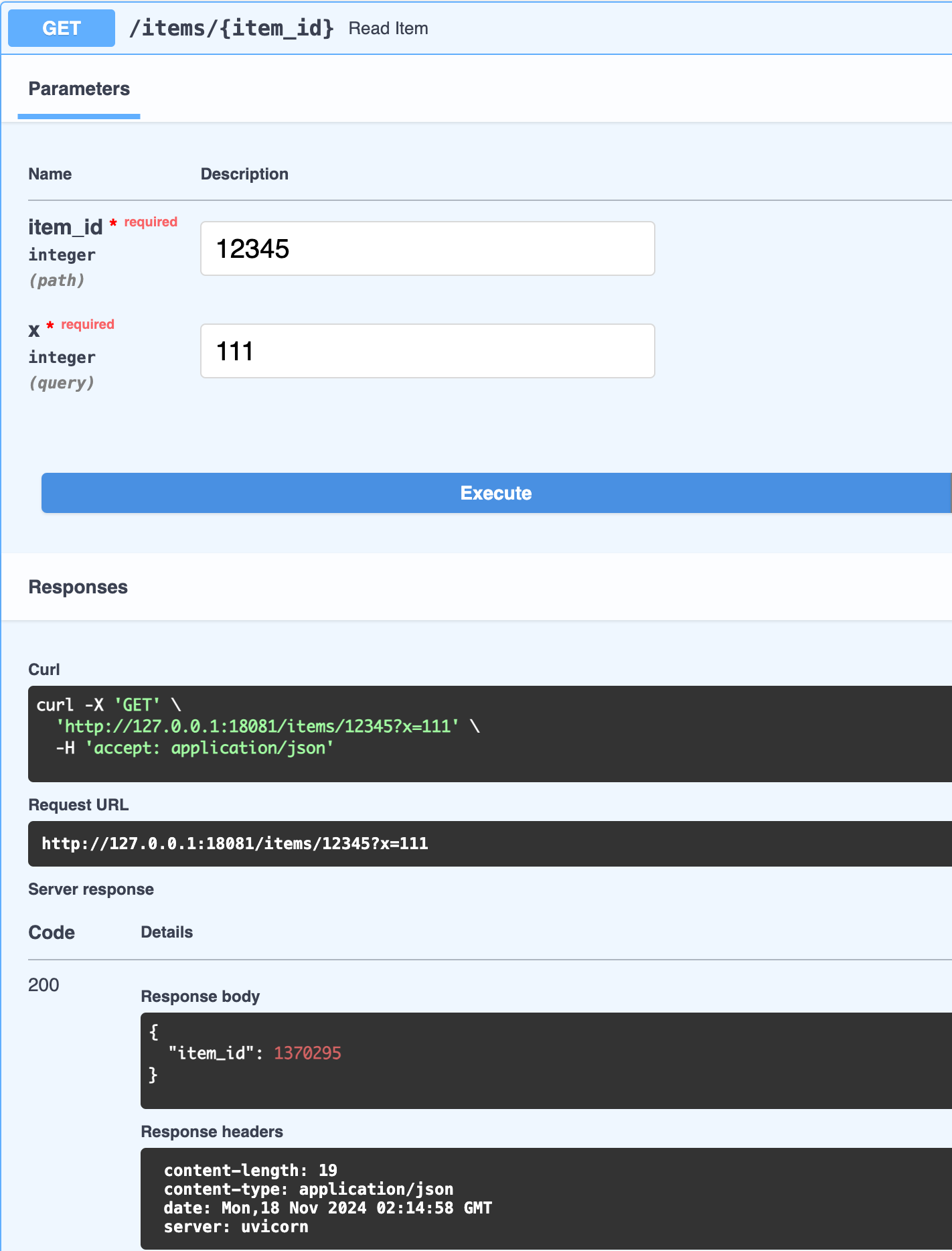Focus the item_id input field with 12345
952x1251 pixels.
point(427,248)
